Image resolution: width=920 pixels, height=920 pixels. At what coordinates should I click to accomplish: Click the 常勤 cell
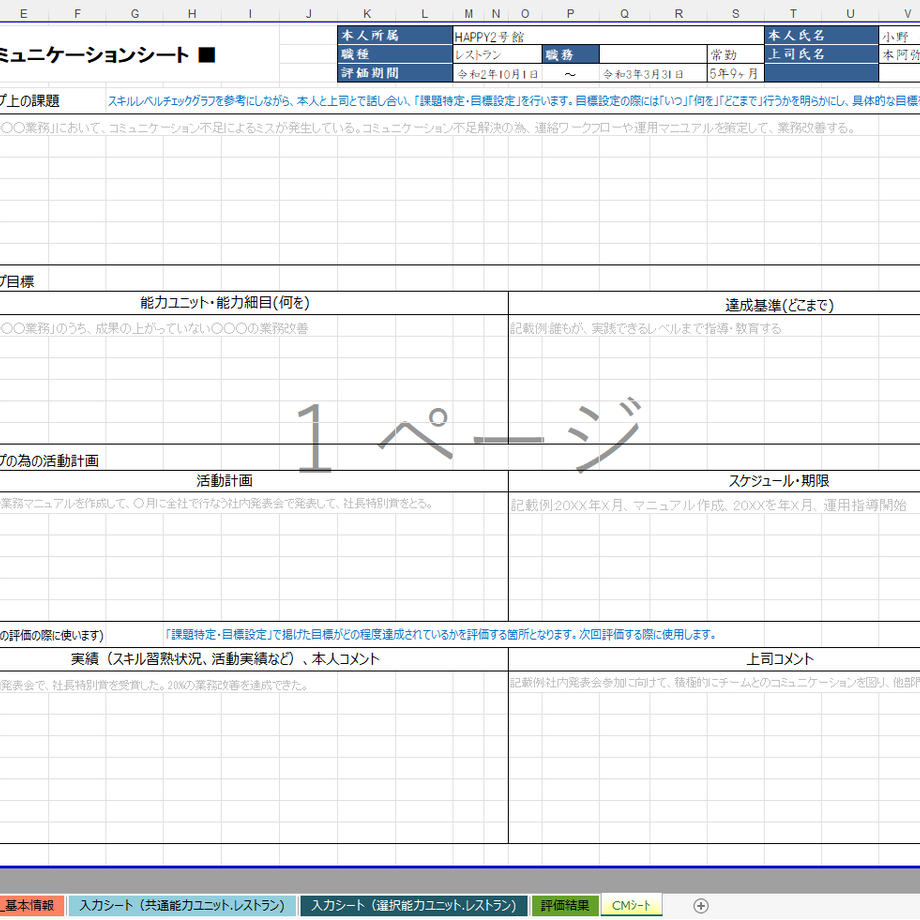coord(736,55)
